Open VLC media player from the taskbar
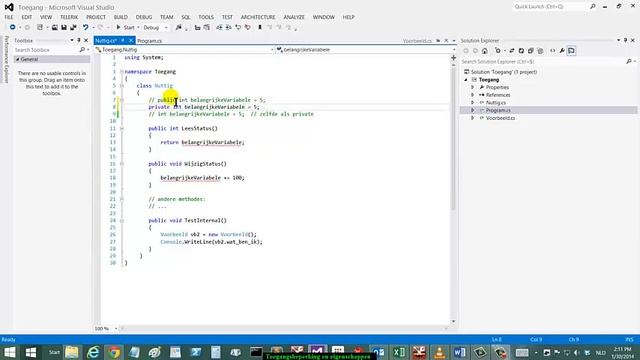This screenshot has width=640, height=360. tap(440, 352)
